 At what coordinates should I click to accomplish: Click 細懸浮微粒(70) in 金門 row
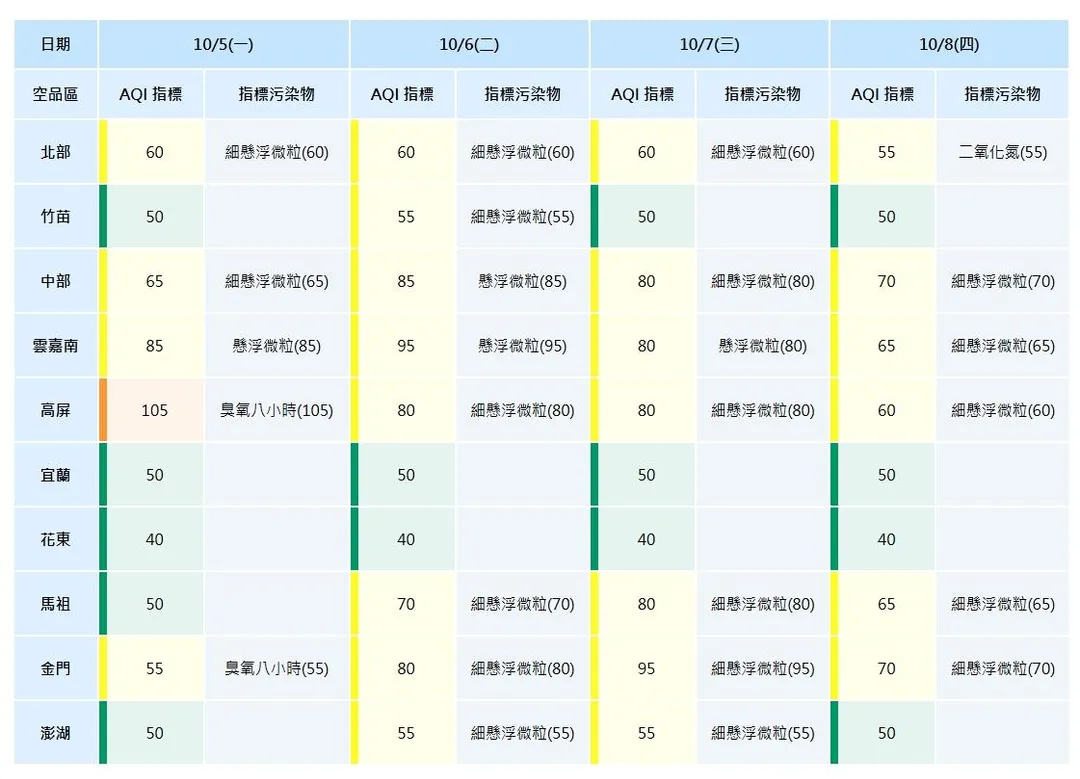tap(1002, 668)
